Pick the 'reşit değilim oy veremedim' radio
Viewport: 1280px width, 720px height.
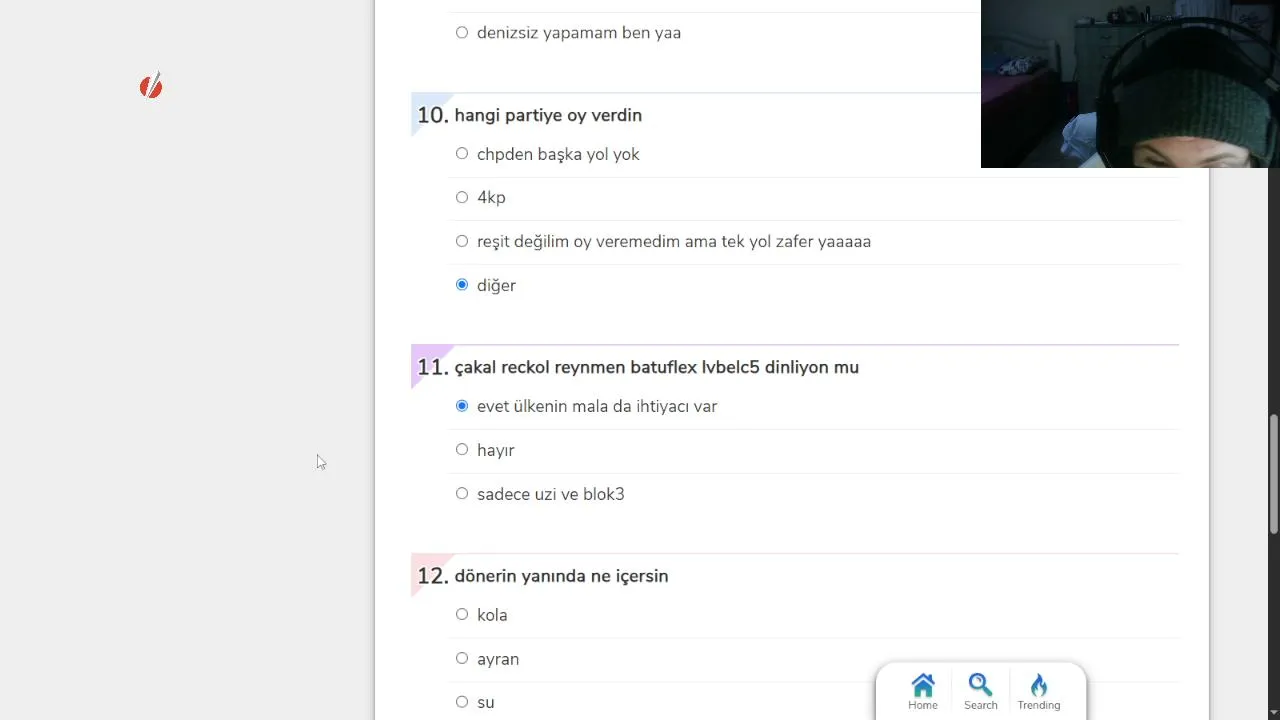coord(462,241)
